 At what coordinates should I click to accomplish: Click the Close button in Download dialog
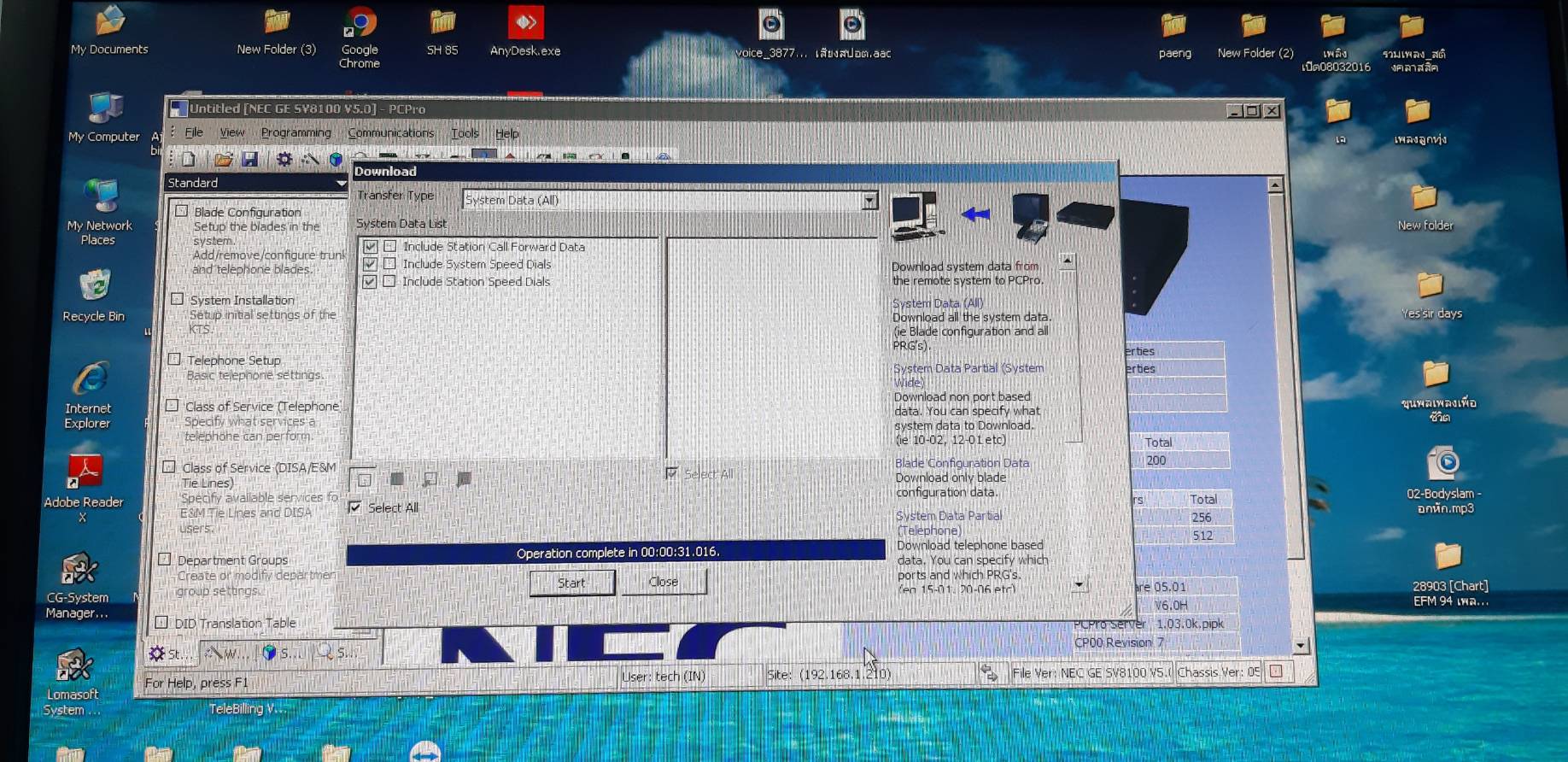pyautogui.click(x=664, y=582)
